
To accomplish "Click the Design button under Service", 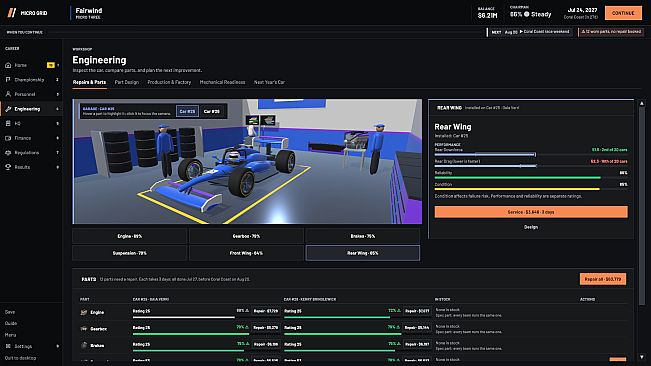I will (x=531, y=227).
